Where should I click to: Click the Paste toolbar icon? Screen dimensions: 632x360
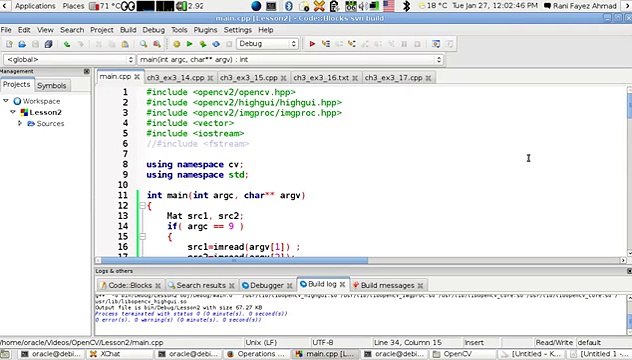(x=125, y=44)
